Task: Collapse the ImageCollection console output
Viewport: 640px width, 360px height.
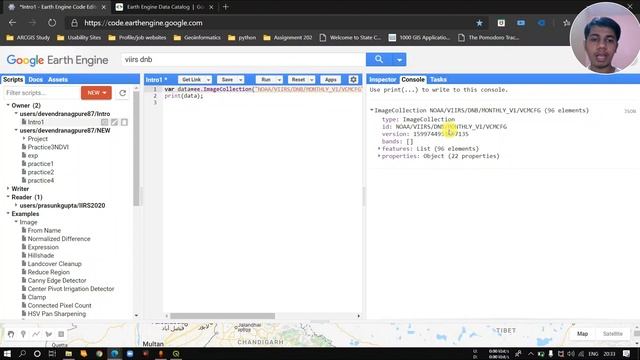Action: pos(372,110)
